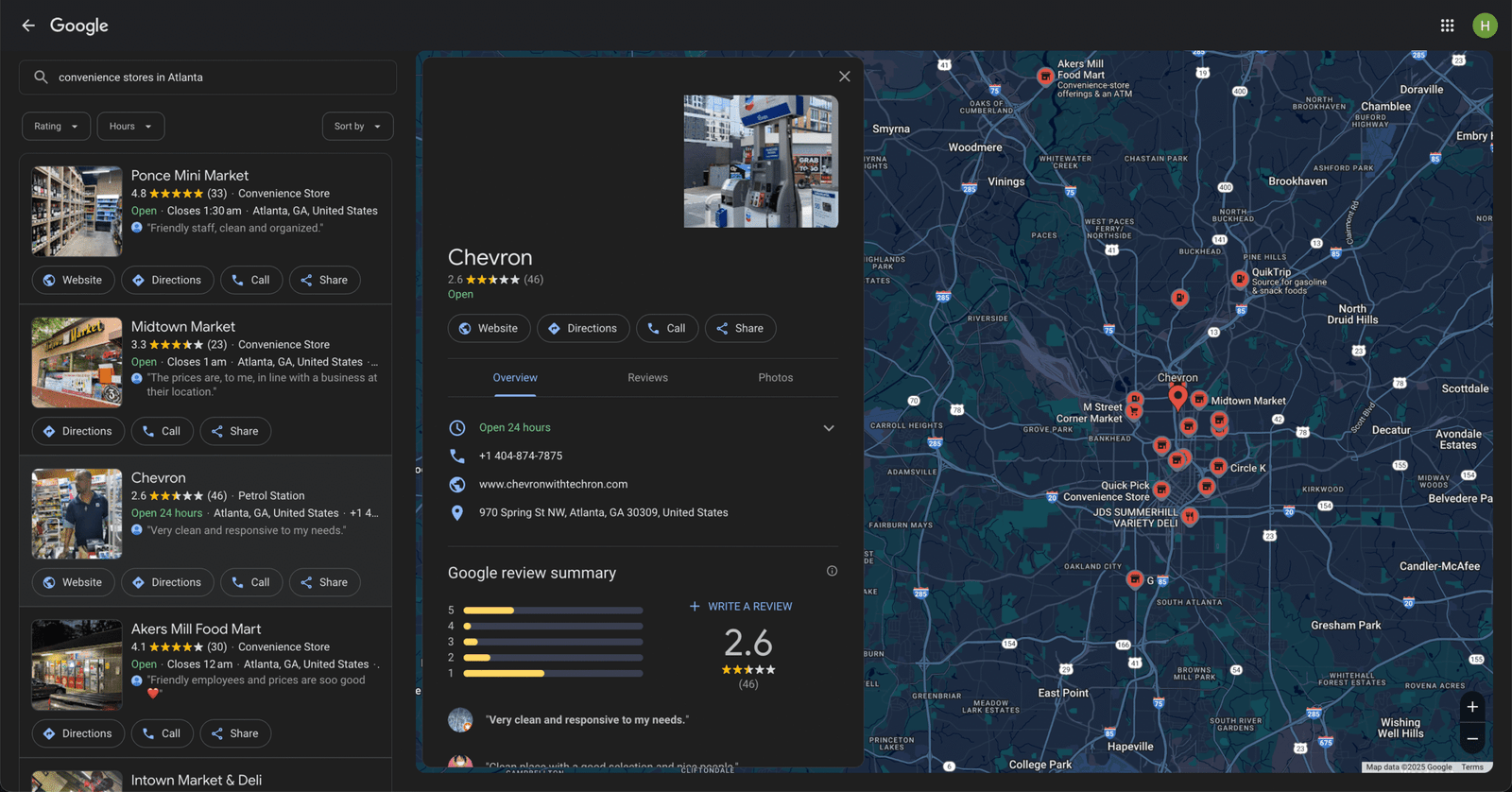The width and height of the screenshot is (1512, 792).
Task: Click Chevron list item Website button
Action: click(73, 583)
